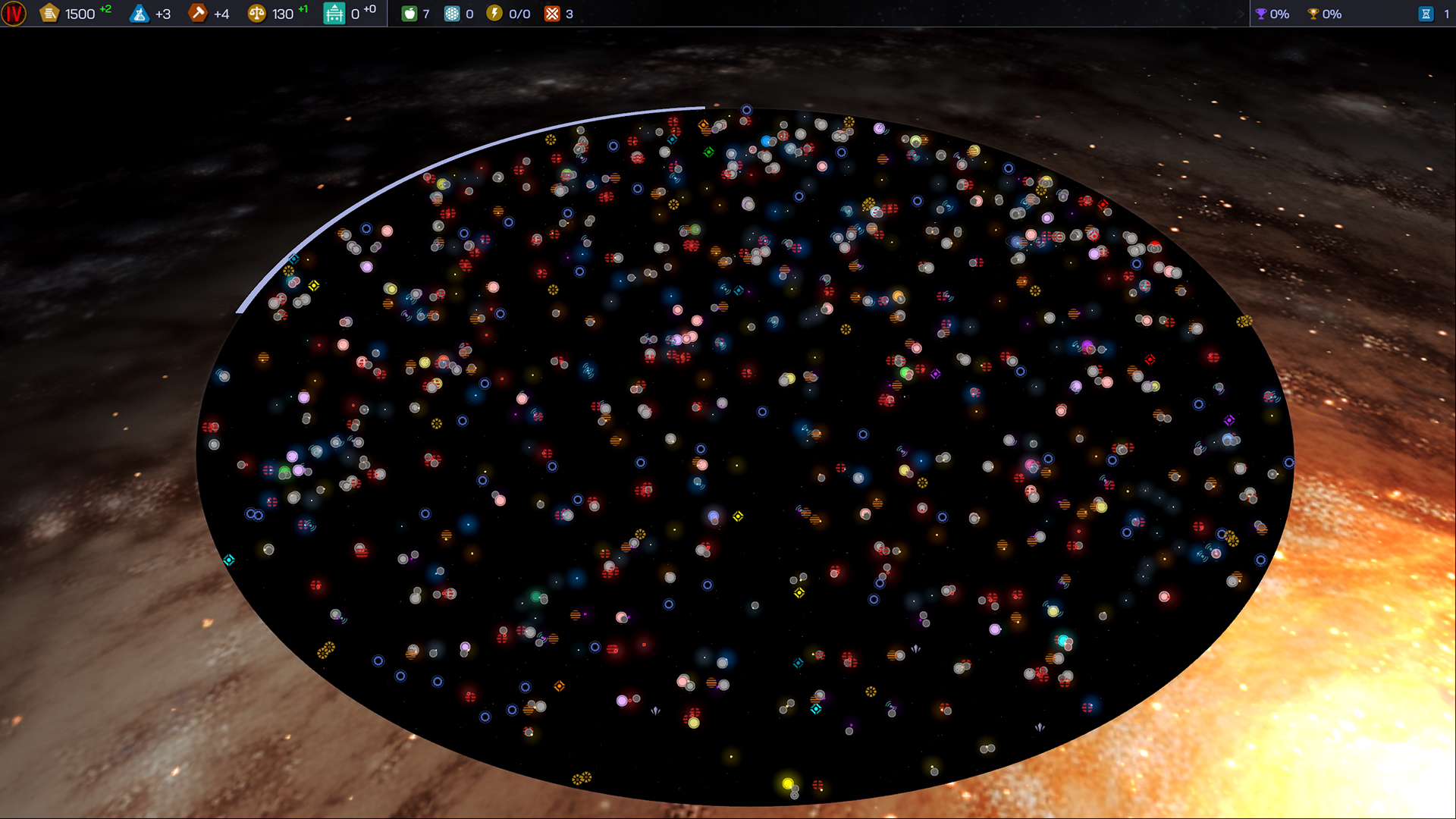
Task: Click the 0/0 Manpower value
Action: pos(519,14)
